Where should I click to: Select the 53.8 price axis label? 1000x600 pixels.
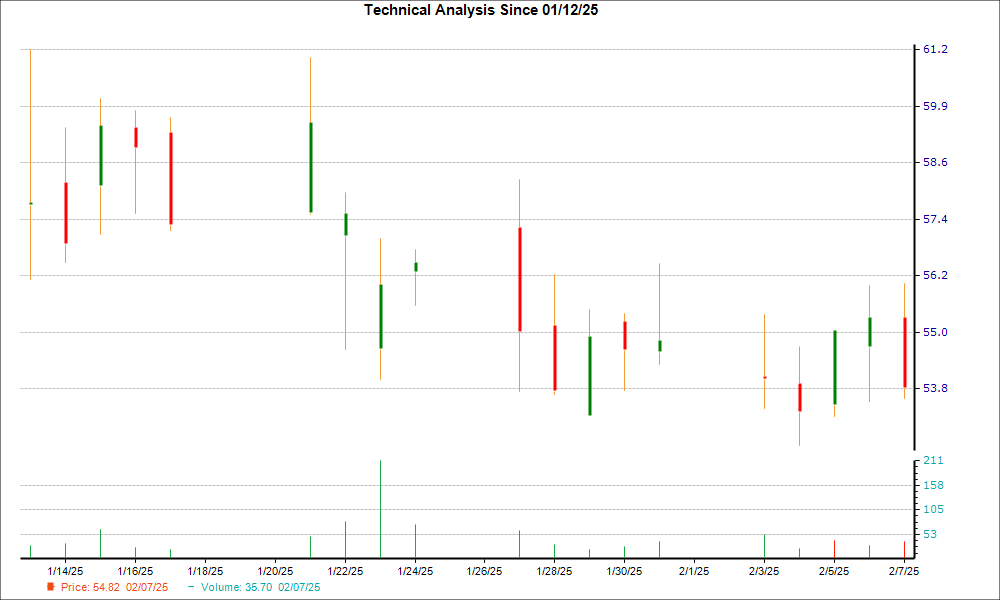[935, 388]
